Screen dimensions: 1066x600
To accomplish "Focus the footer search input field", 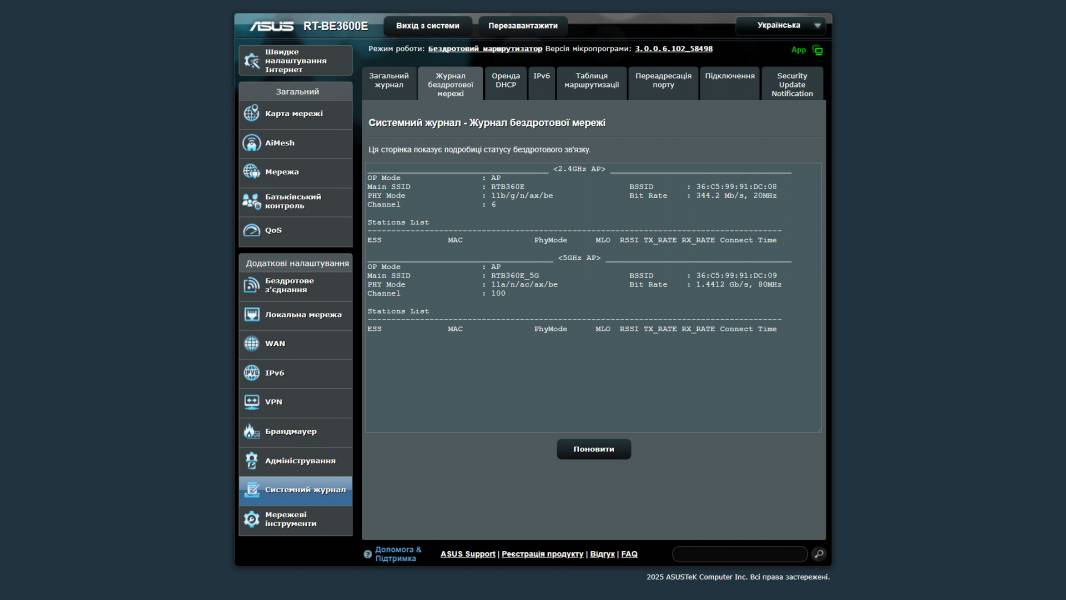I will [x=740, y=554].
